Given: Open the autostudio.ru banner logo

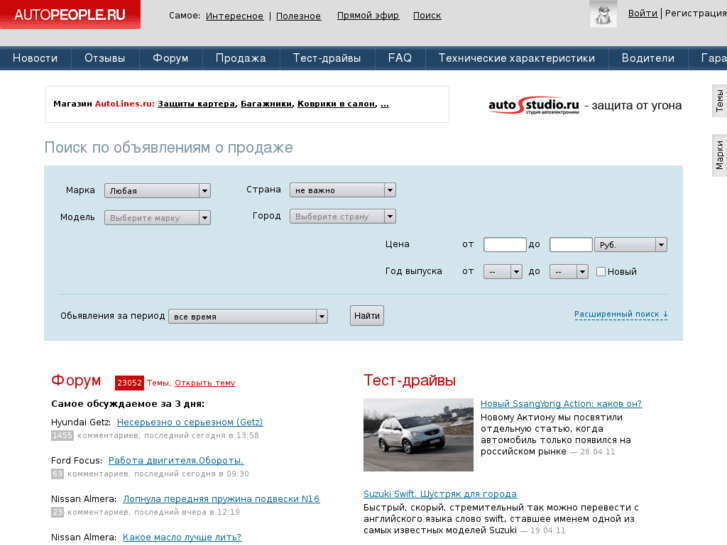Looking at the screenshot, I should tap(533, 105).
